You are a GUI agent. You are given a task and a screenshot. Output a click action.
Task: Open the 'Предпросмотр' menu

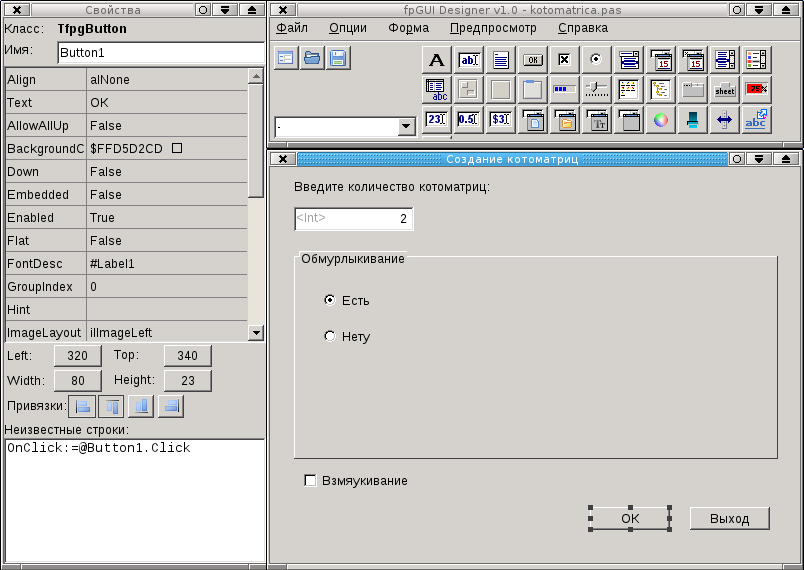click(x=493, y=28)
